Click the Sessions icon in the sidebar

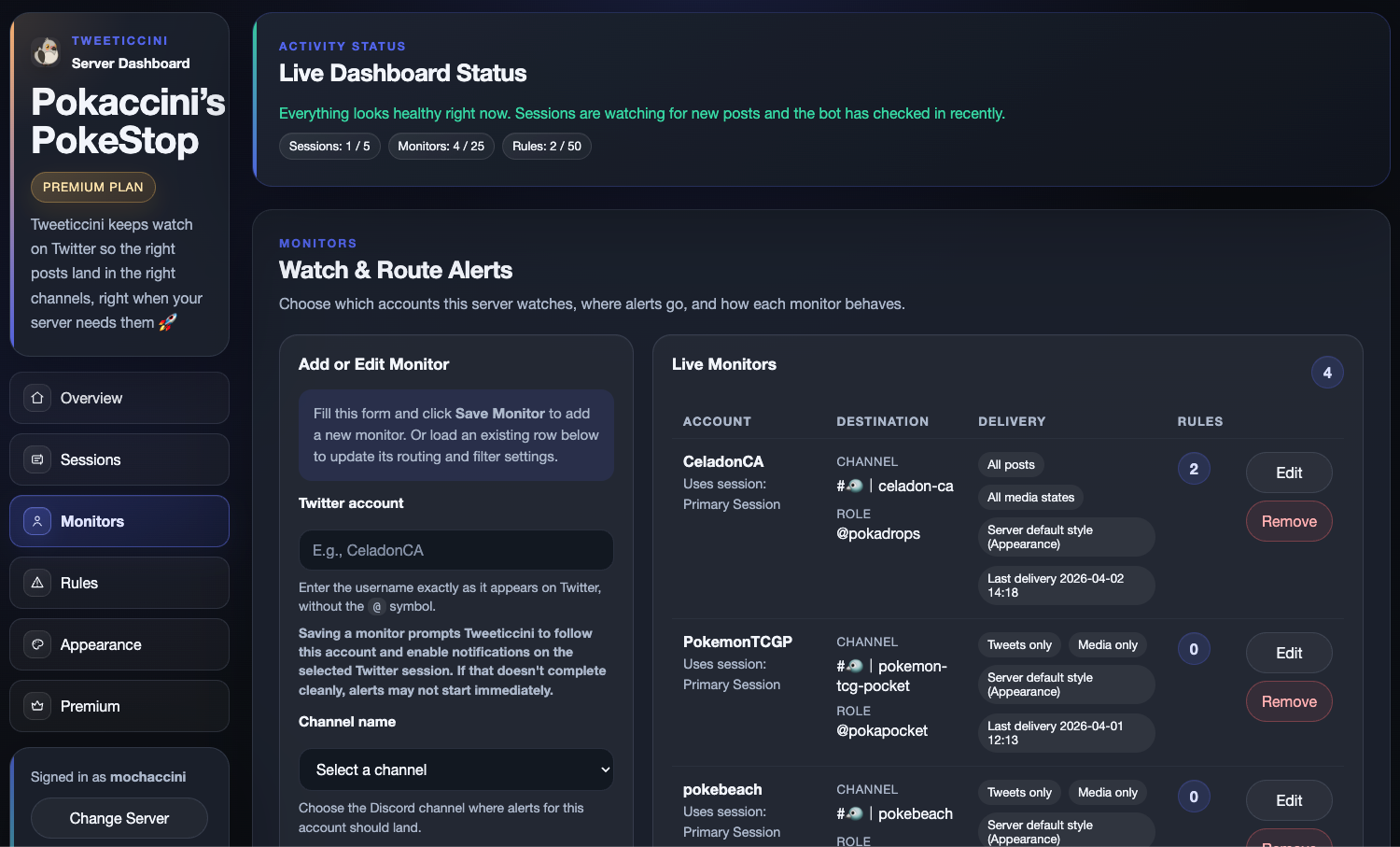(37, 459)
